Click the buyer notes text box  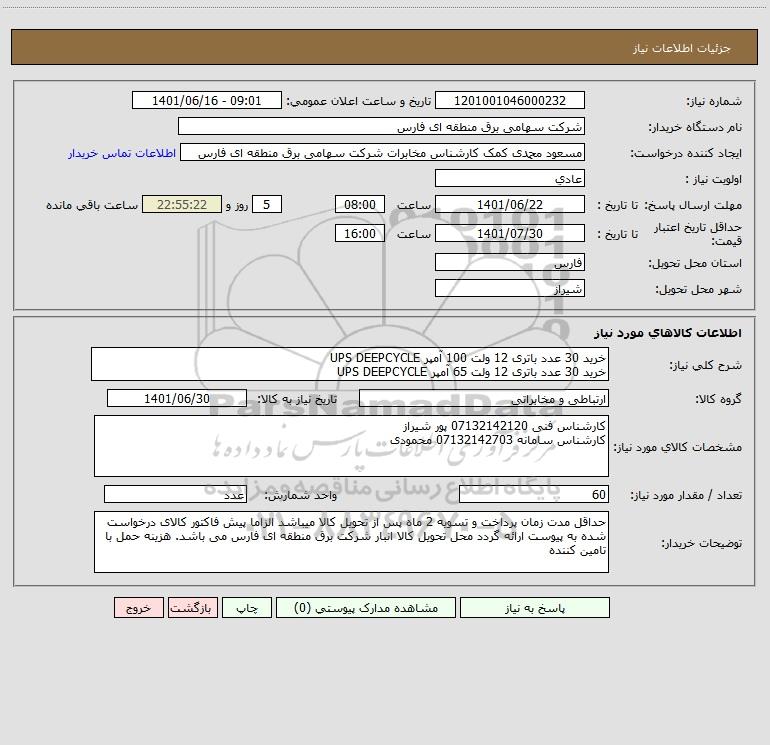click(x=351, y=542)
